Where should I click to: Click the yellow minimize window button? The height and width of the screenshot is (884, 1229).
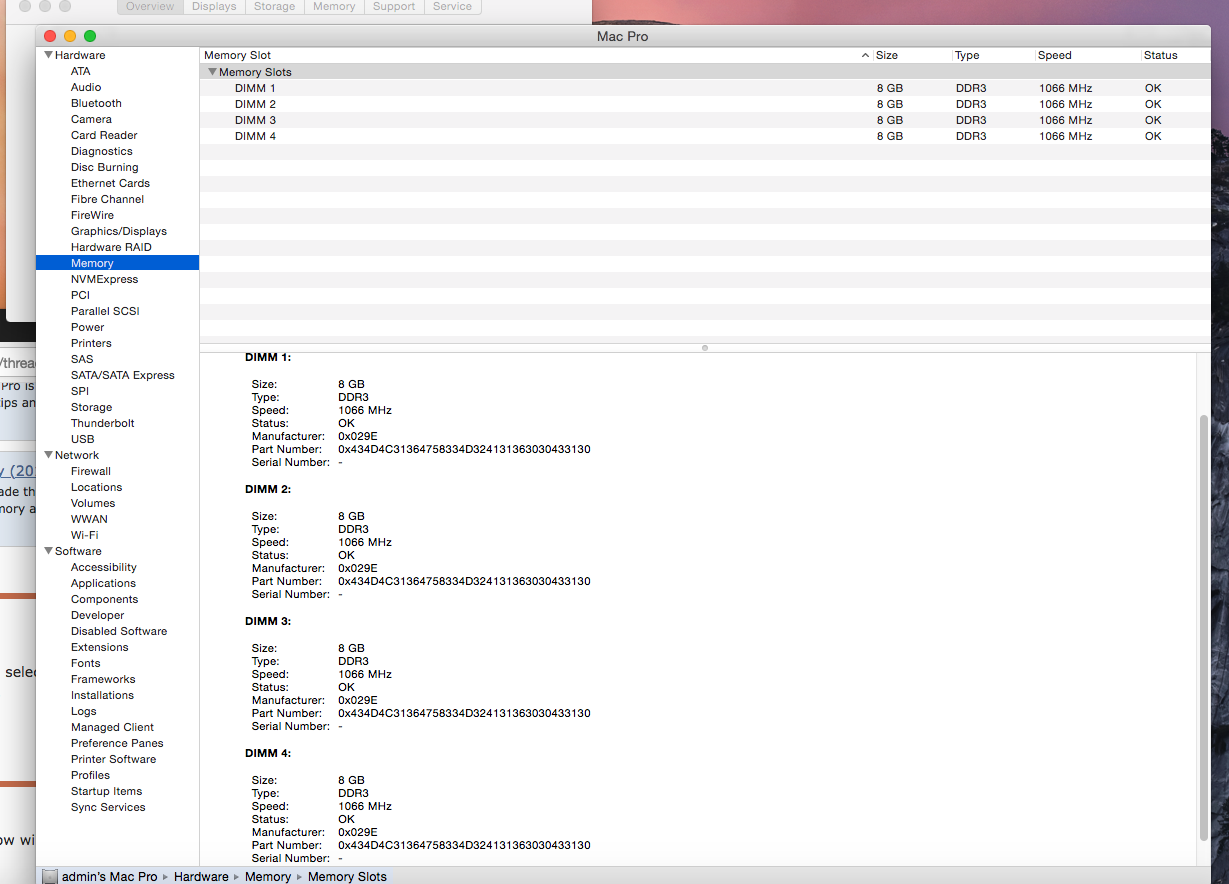(x=70, y=36)
